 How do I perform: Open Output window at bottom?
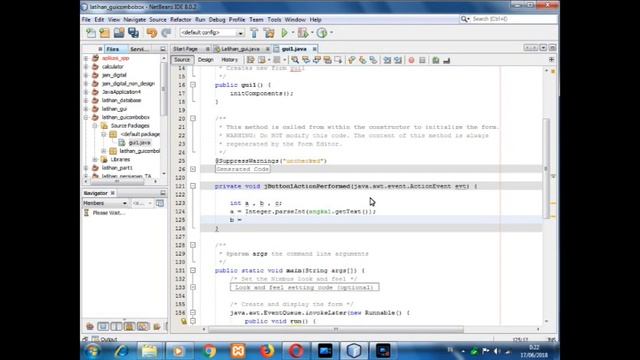[x=105, y=339]
